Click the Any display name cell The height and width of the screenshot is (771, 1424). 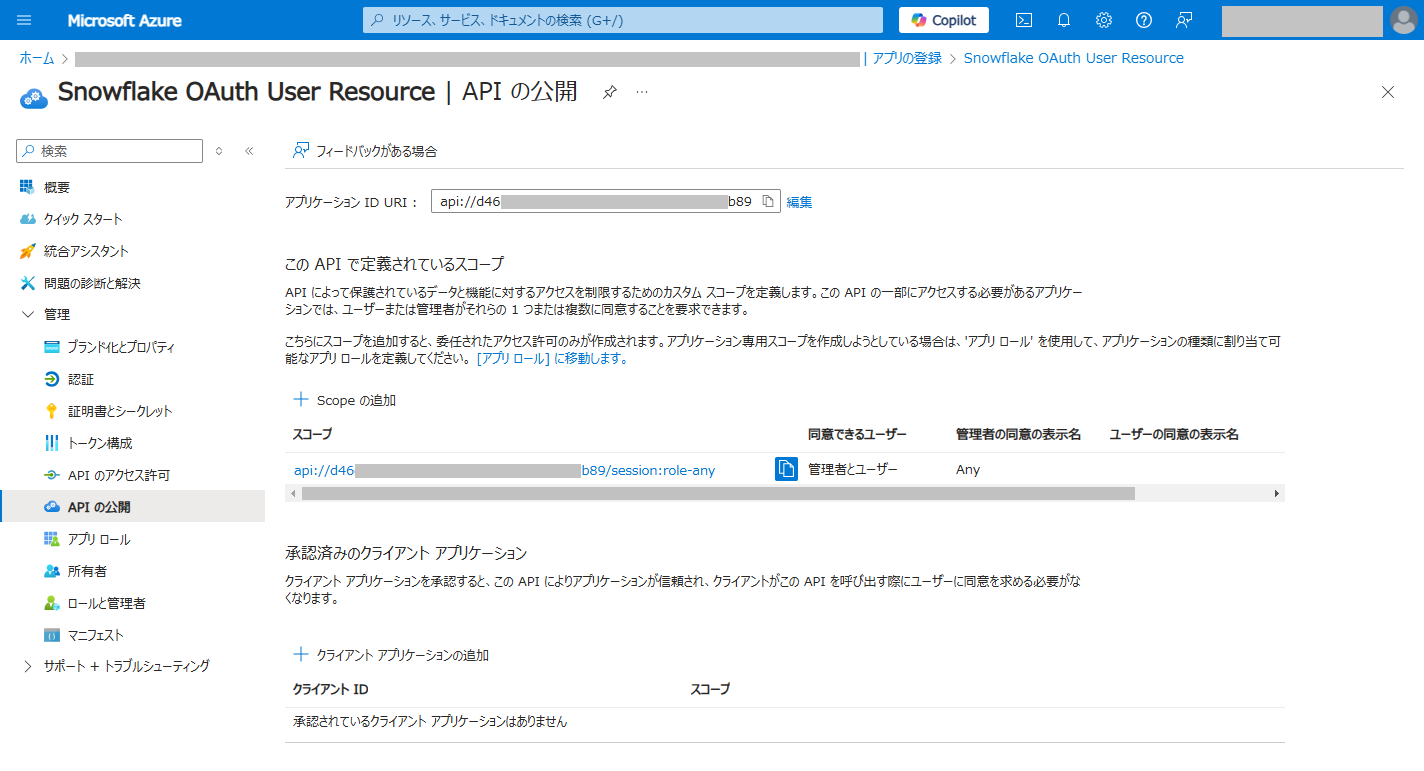[968, 469]
